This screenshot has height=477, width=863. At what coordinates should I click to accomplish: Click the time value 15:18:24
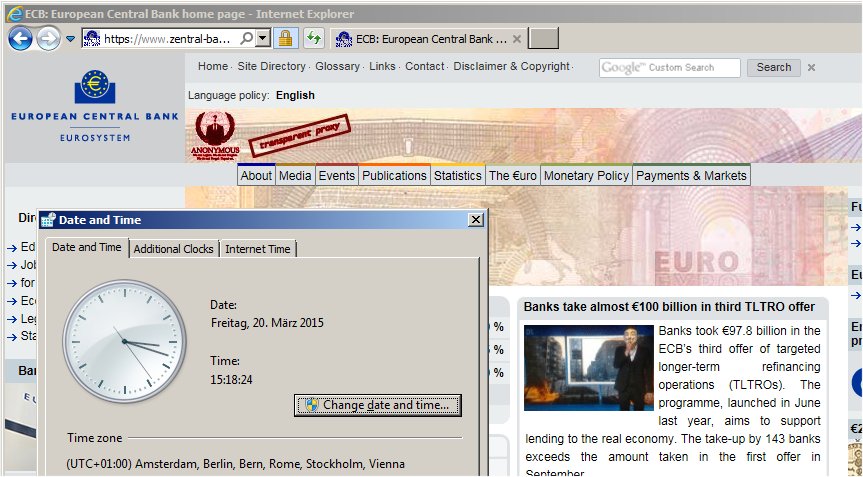pos(231,380)
